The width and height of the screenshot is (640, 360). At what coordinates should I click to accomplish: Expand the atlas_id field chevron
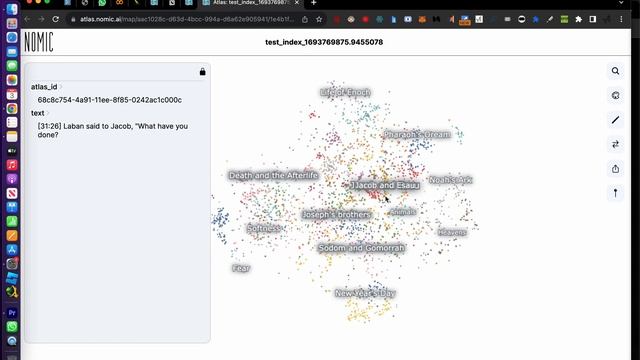point(61,87)
